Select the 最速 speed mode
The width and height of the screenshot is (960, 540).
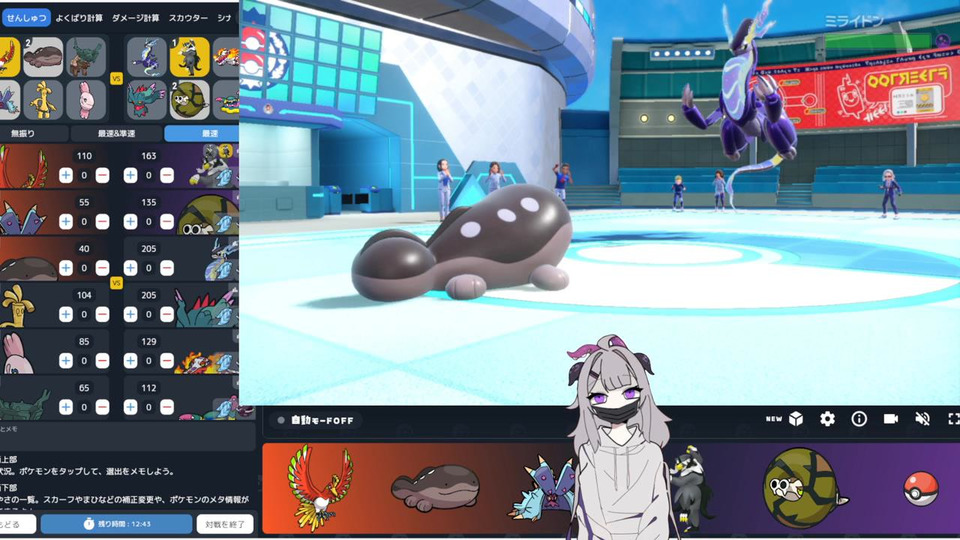(202, 133)
